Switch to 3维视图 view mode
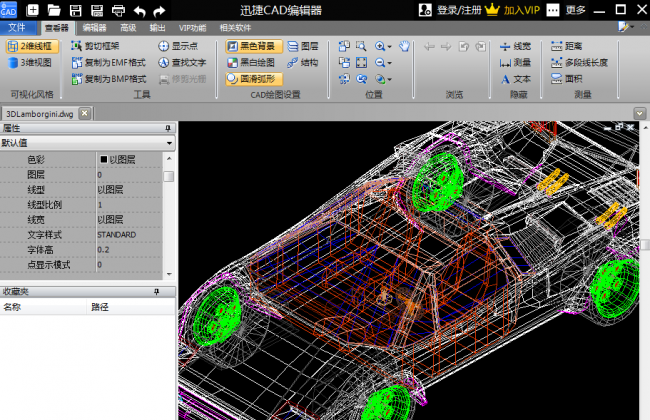This screenshot has width=650, height=420. (x=30, y=63)
